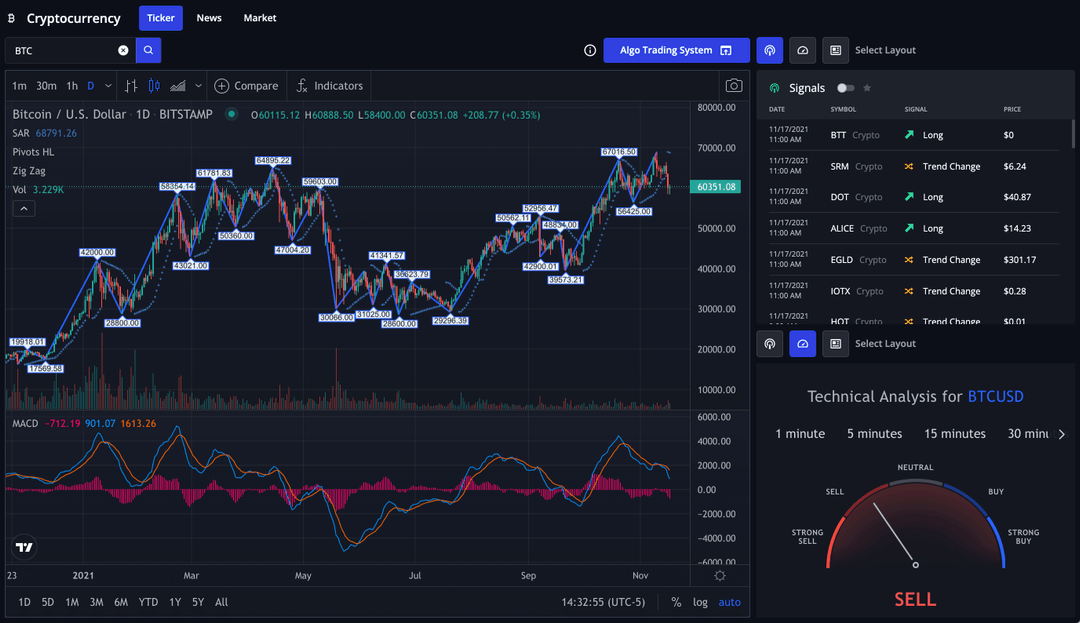
Task: Select the candlestick chart style icon
Action: tap(154, 86)
